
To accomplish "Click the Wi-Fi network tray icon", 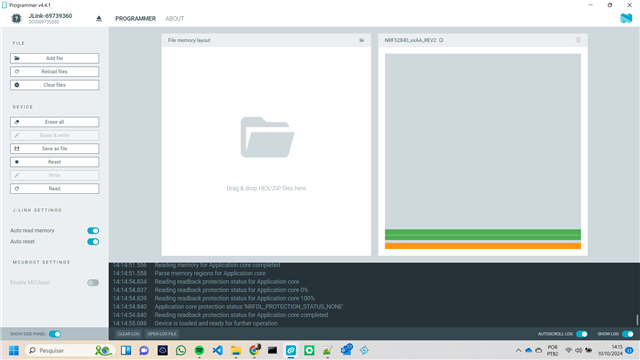I will (568, 350).
